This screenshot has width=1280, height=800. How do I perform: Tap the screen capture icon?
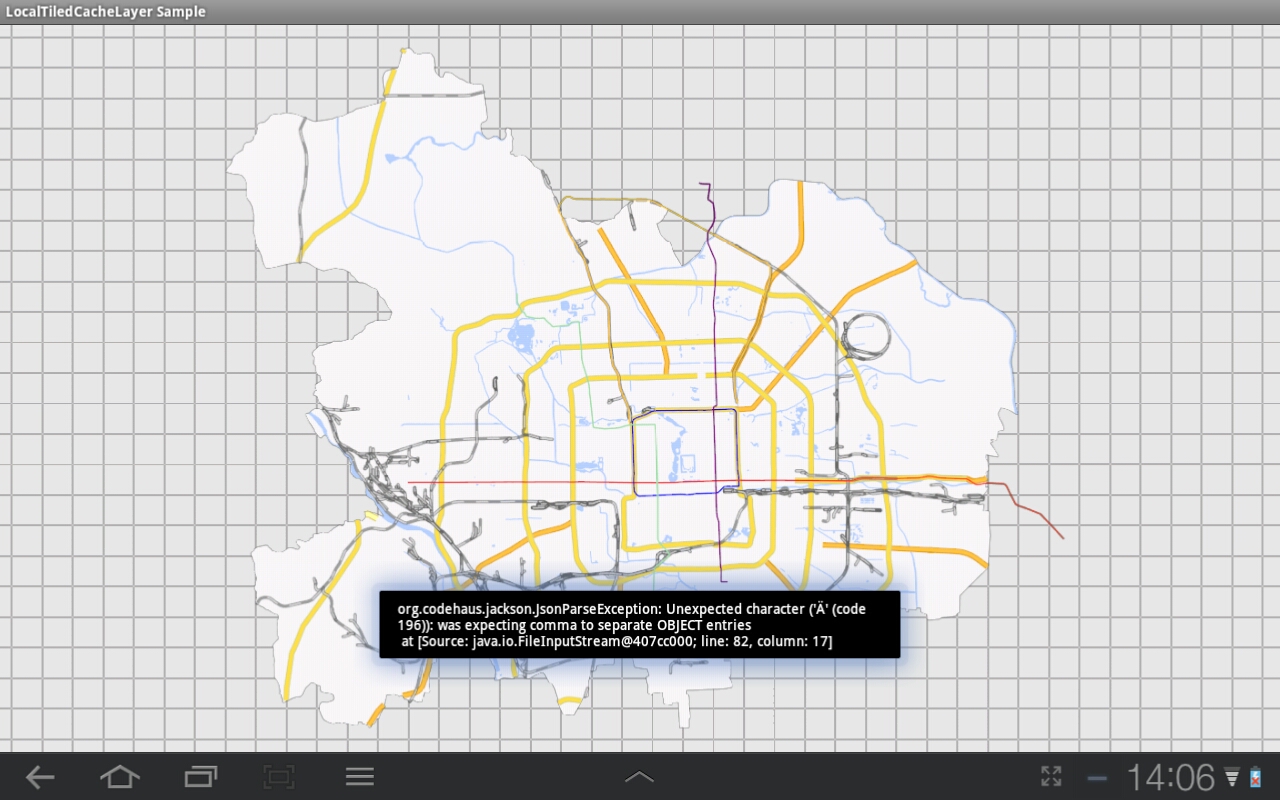pyautogui.click(x=279, y=777)
